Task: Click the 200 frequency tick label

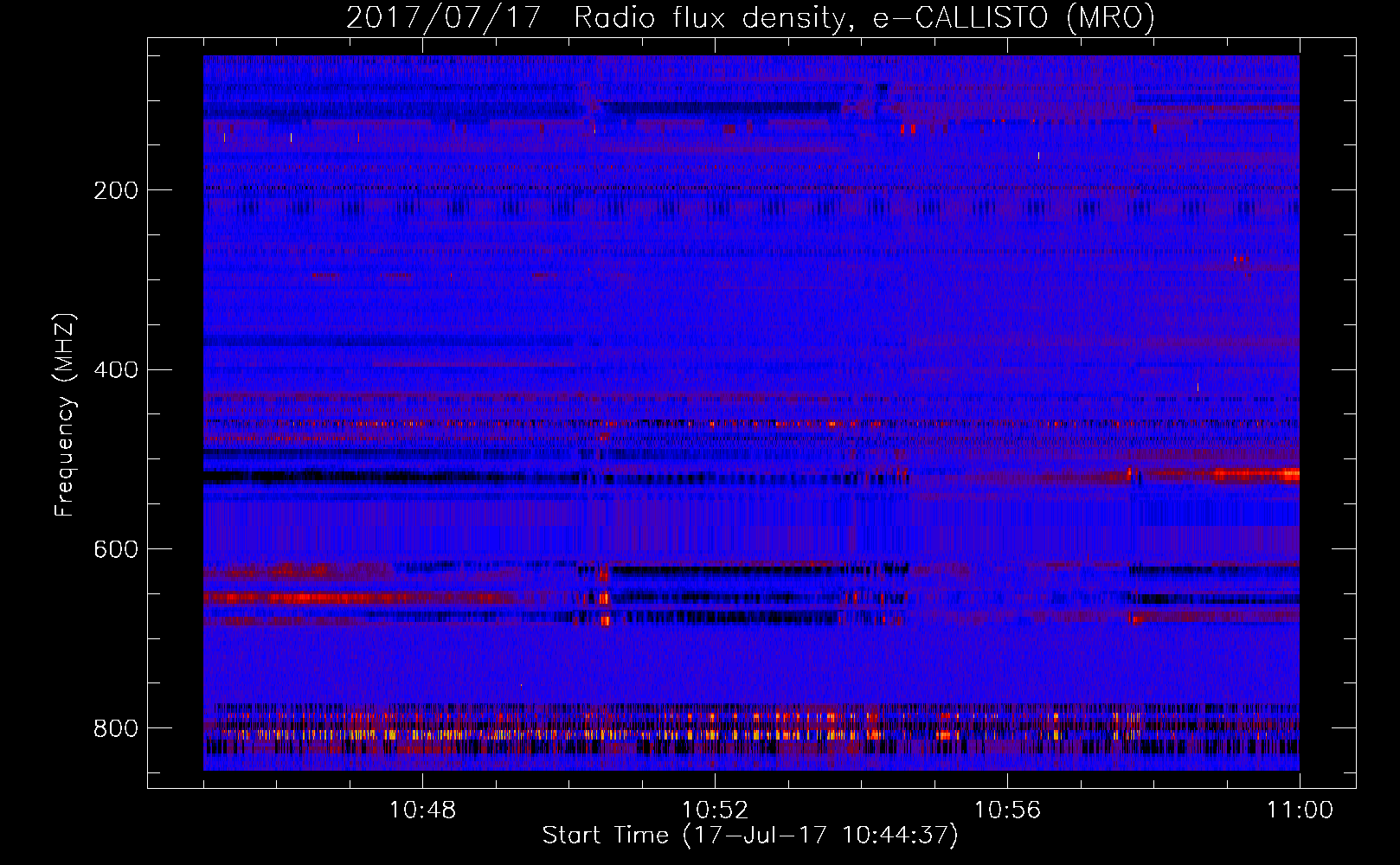Action: coord(116,190)
